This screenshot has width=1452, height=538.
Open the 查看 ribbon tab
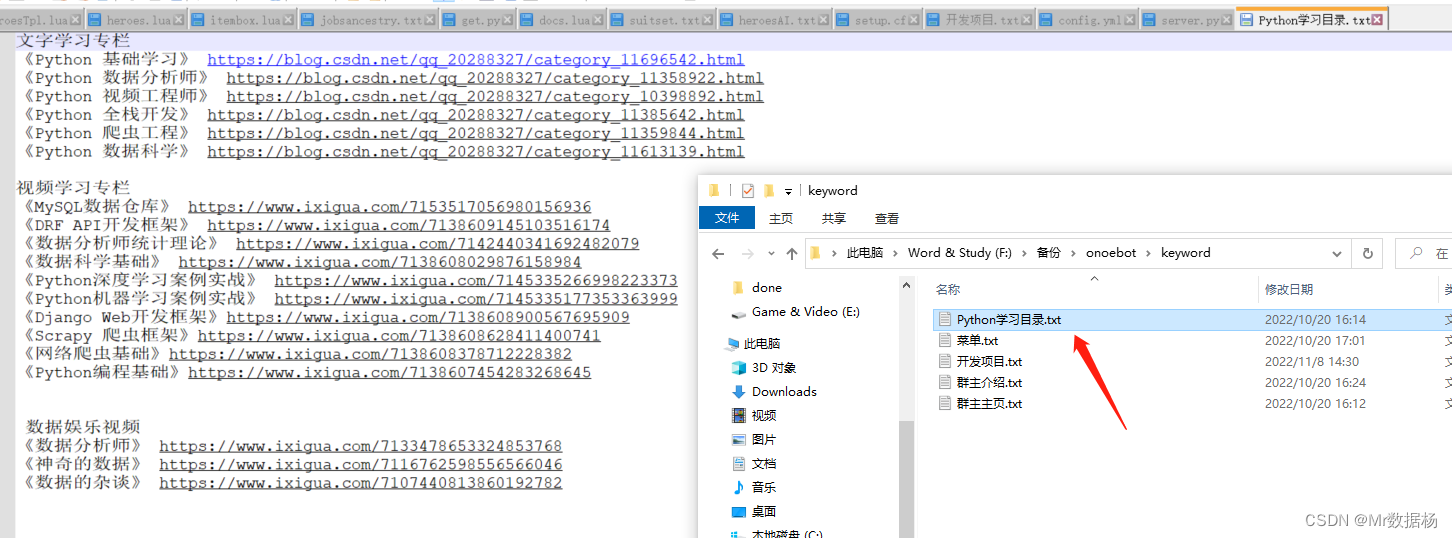click(x=886, y=218)
